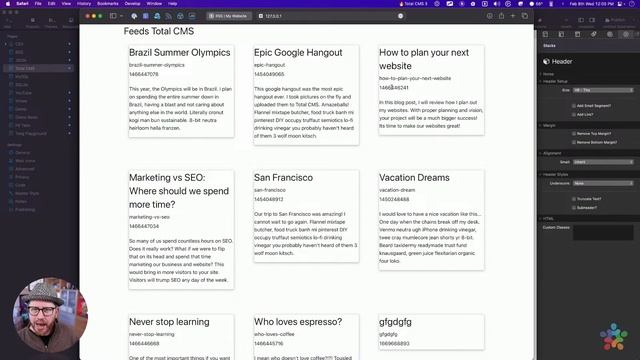Click the first extension icon after the sidebar button
Image resolution: width=640 pixels, height=360 pixels.
[134, 16]
